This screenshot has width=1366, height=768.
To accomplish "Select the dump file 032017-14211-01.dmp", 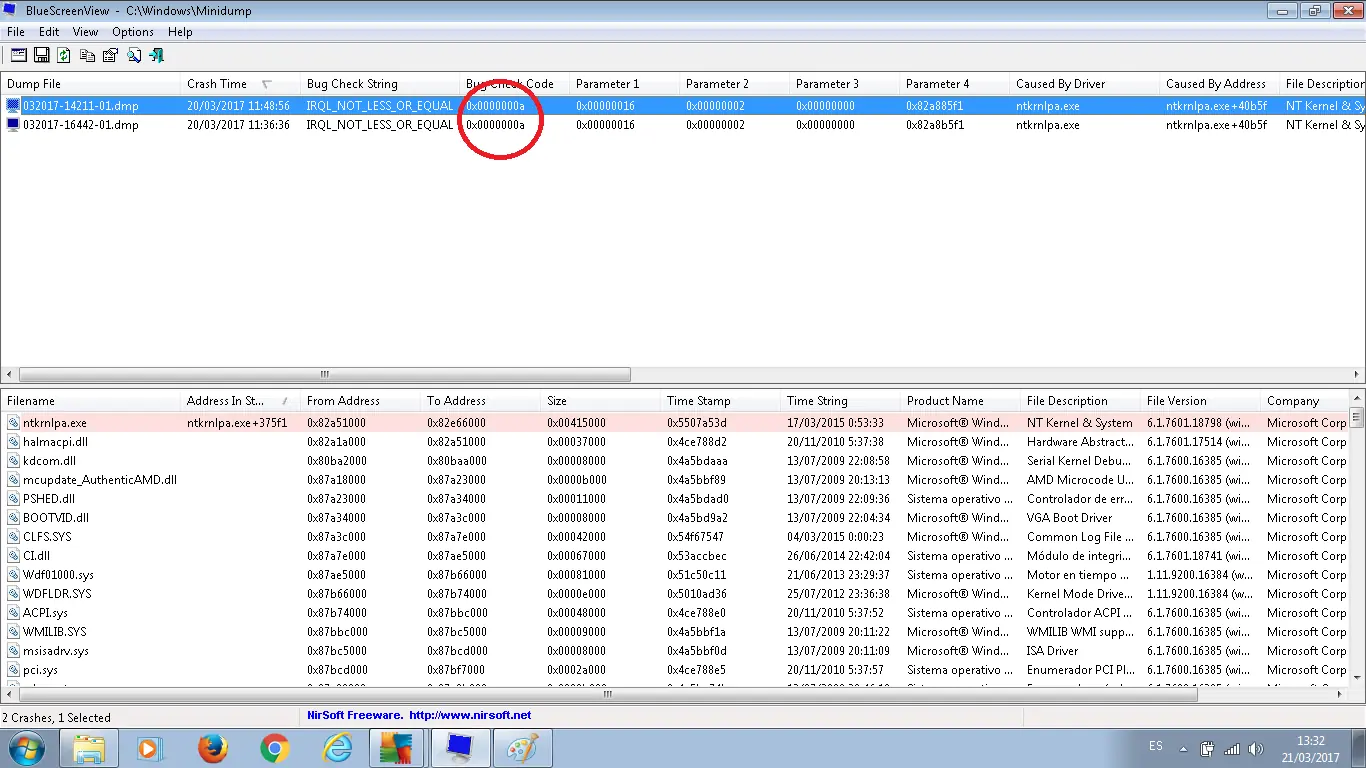I will click(x=81, y=105).
